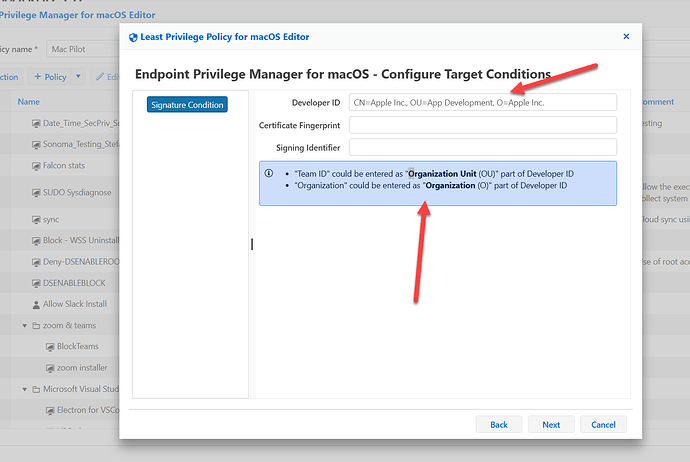This screenshot has width=690, height=462.
Task: Click into the Certificate Fingerprint field
Action: point(482,125)
